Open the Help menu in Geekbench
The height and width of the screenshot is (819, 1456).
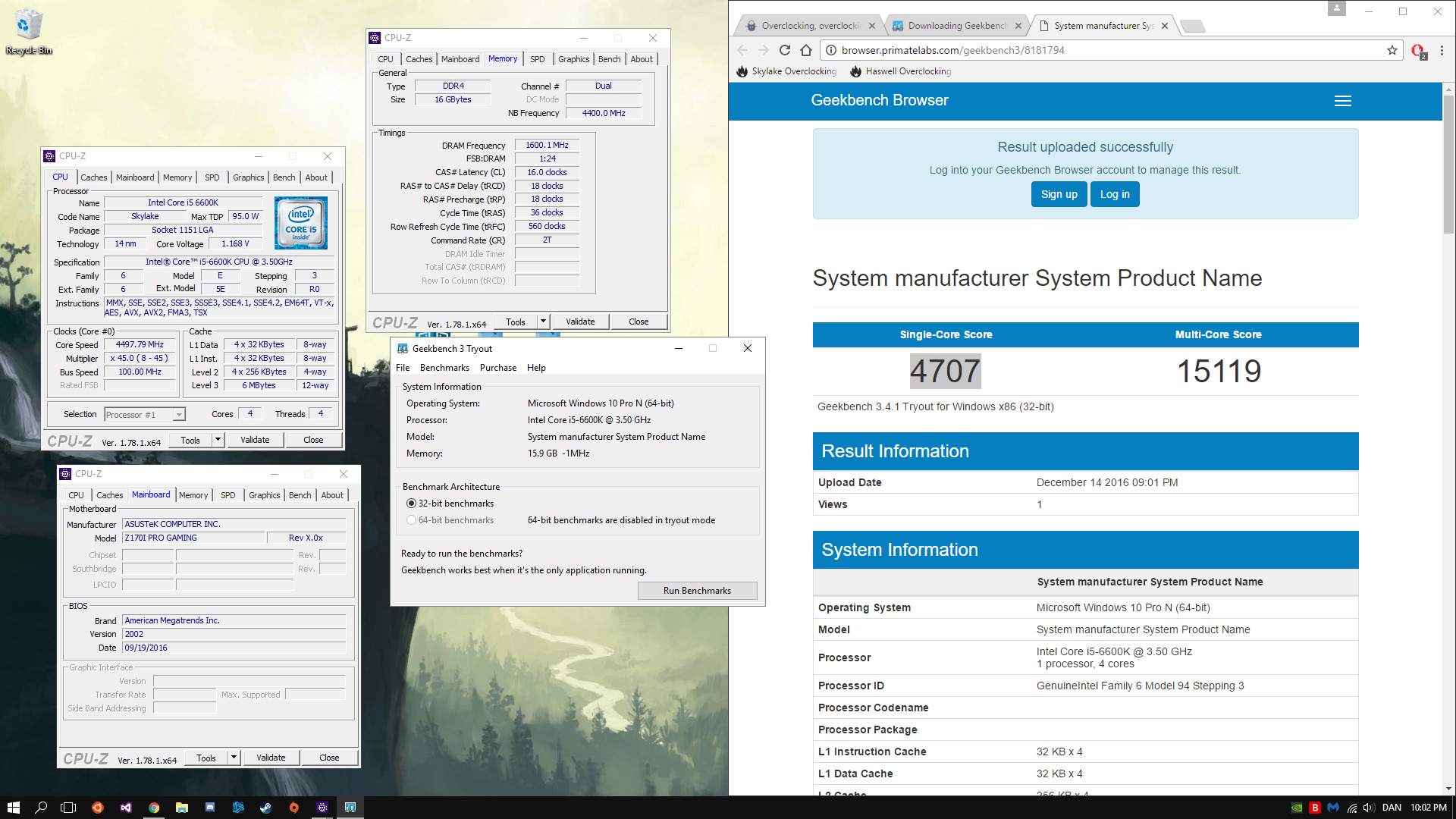[x=537, y=368]
